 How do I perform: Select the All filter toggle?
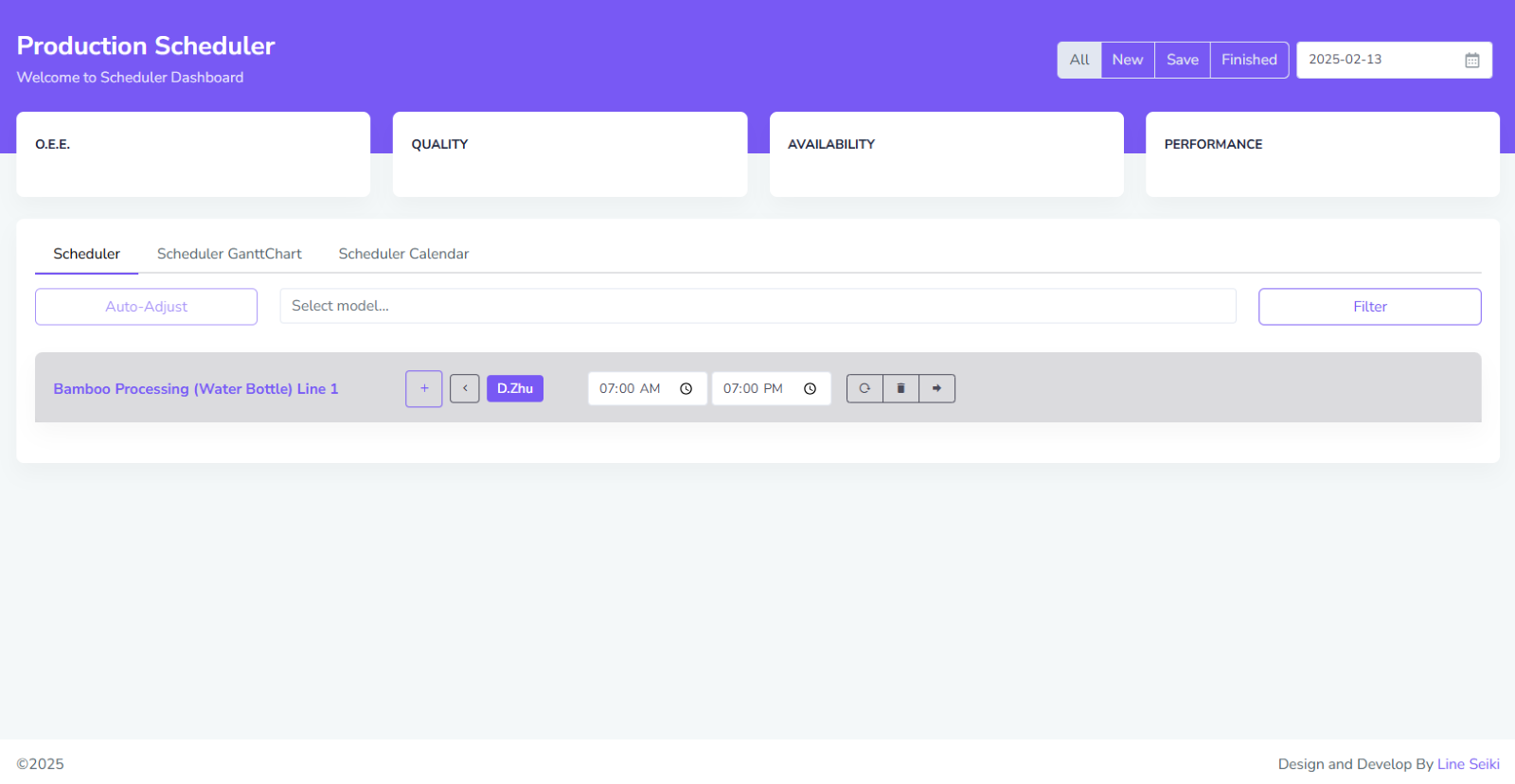(x=1079, y=60)
